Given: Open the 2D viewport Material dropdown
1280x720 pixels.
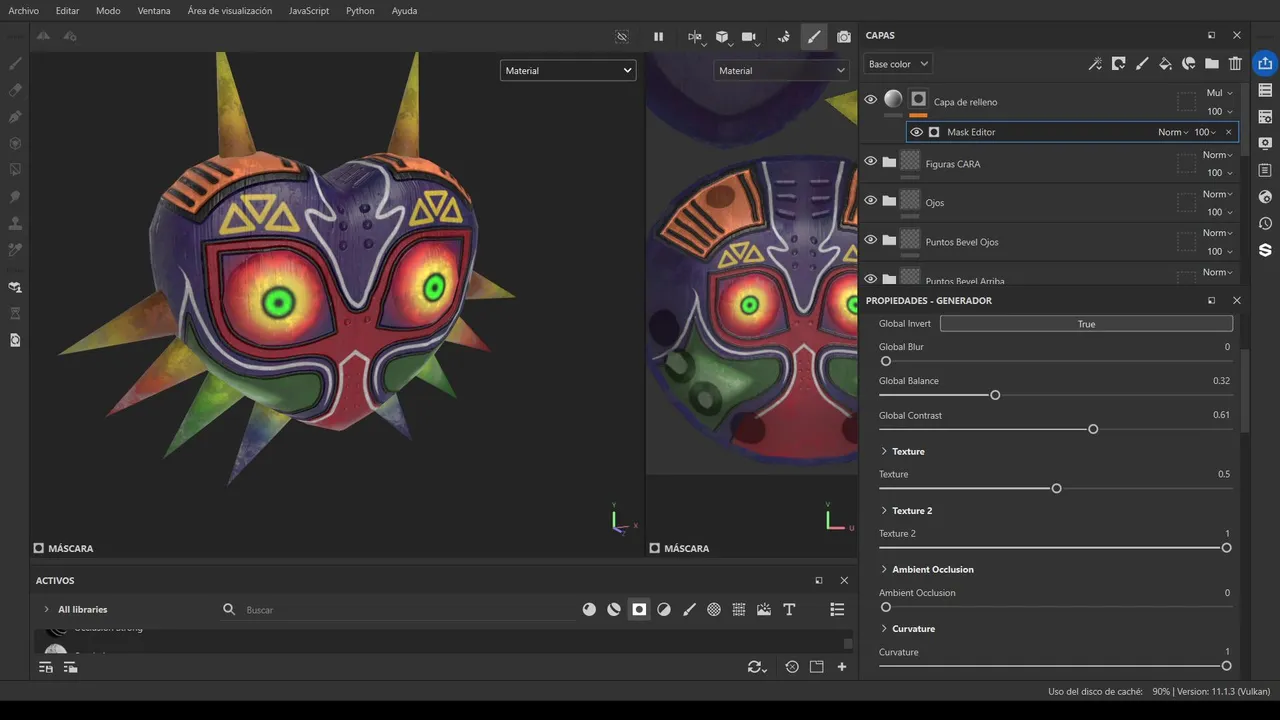Looking at the screenshot, I should (781, 70).
